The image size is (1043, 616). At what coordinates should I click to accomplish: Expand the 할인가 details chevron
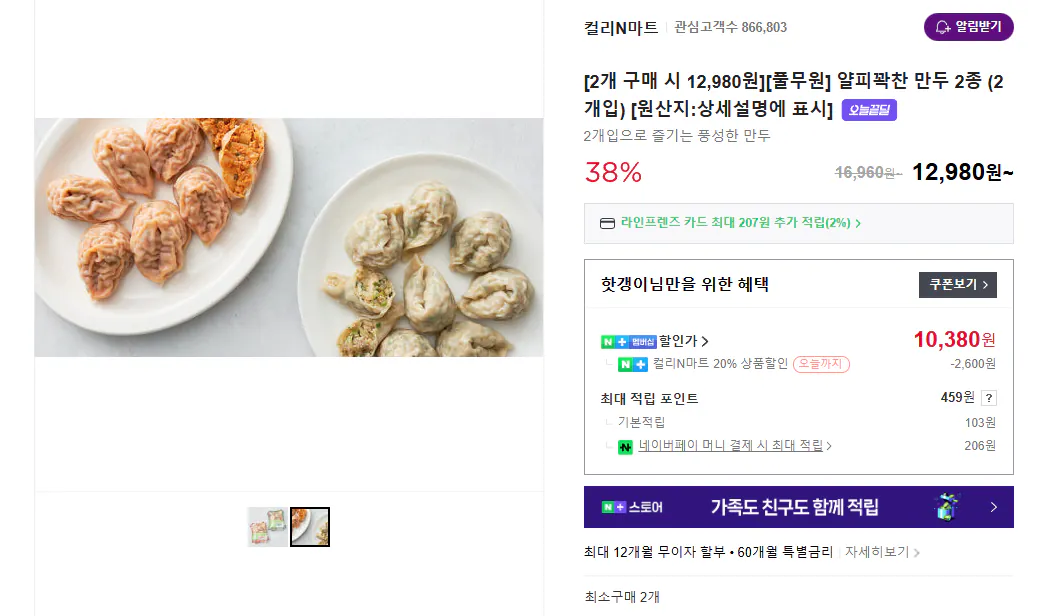704,340
